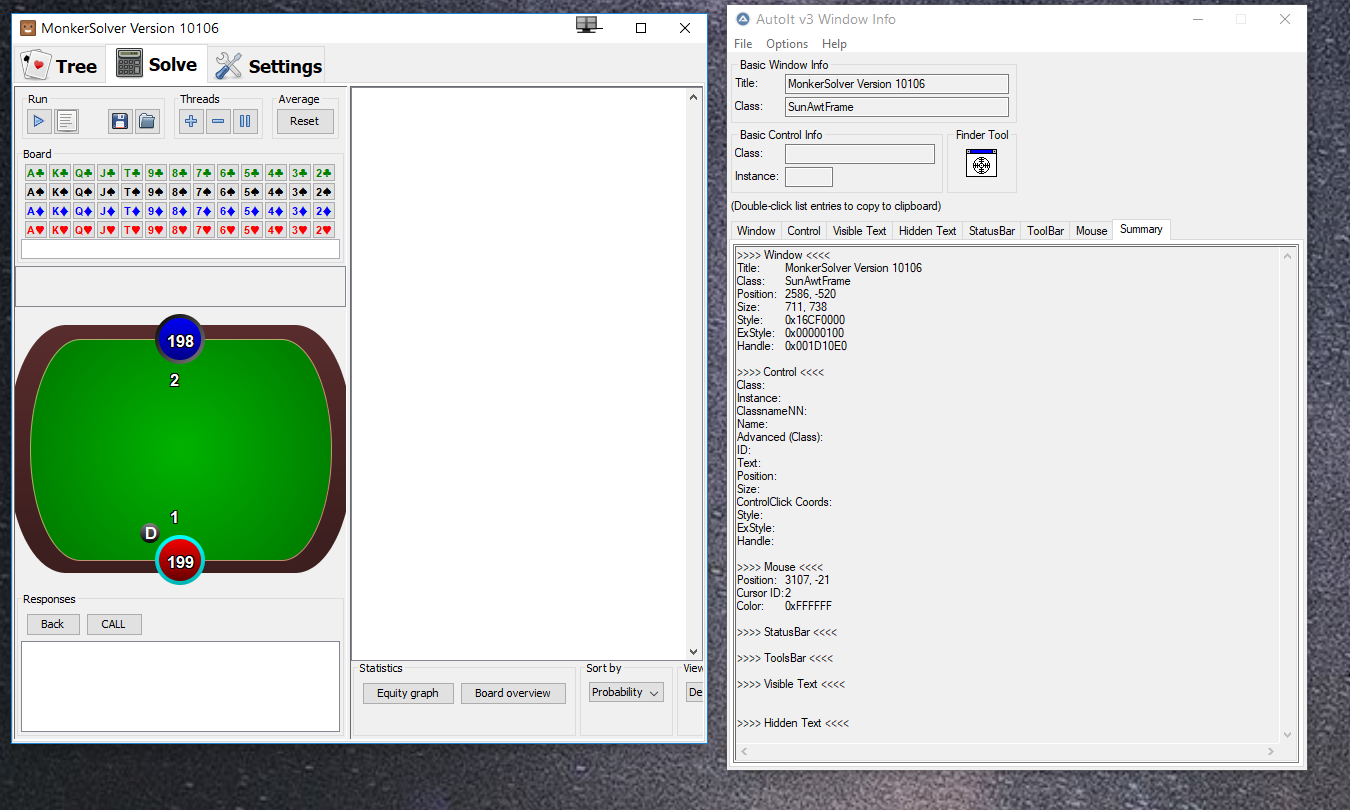Switch to the Control tab in AutoIt

804,231
